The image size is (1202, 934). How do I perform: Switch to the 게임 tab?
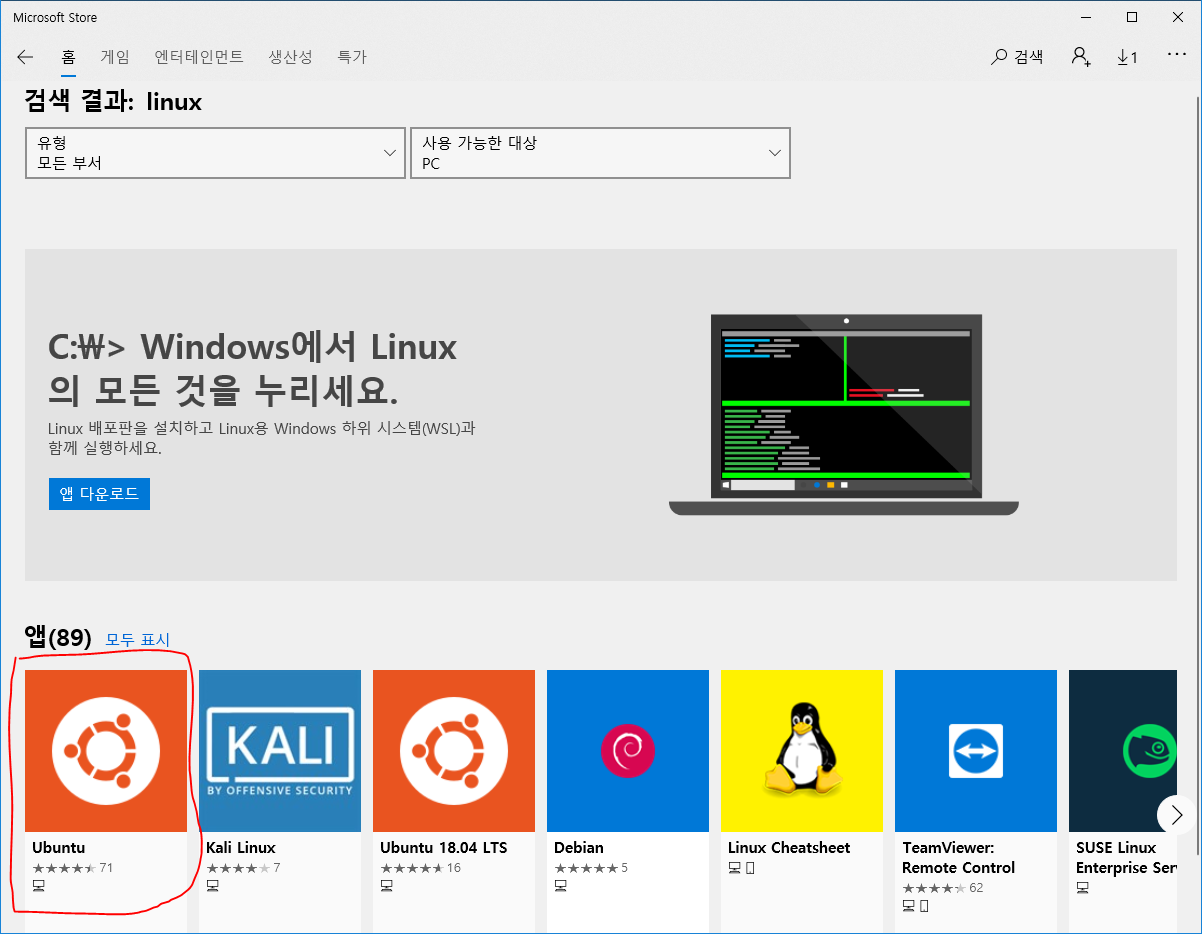tap(115, 57)
